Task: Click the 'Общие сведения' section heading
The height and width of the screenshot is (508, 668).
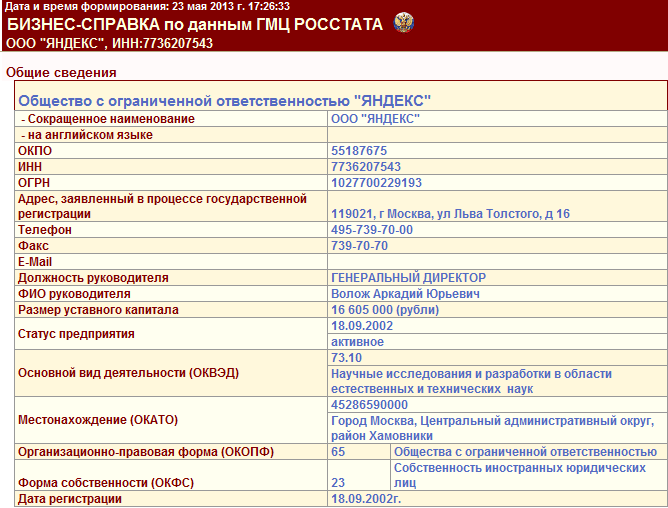Action: 61,72
